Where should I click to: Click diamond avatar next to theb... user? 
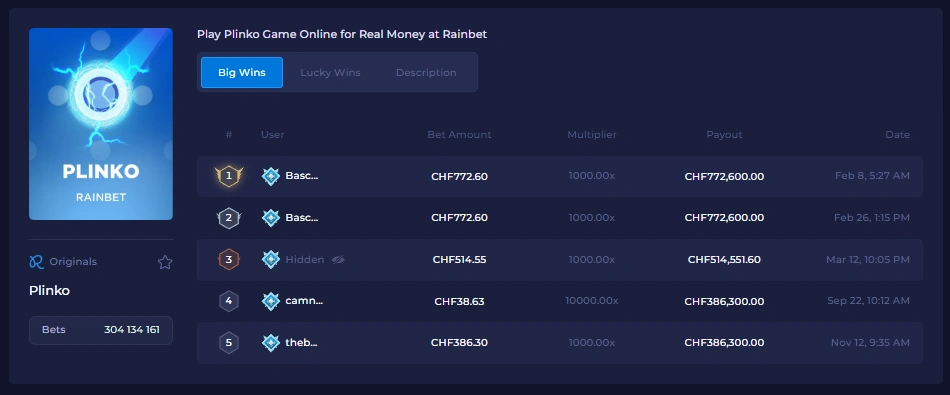coord(270,343)
